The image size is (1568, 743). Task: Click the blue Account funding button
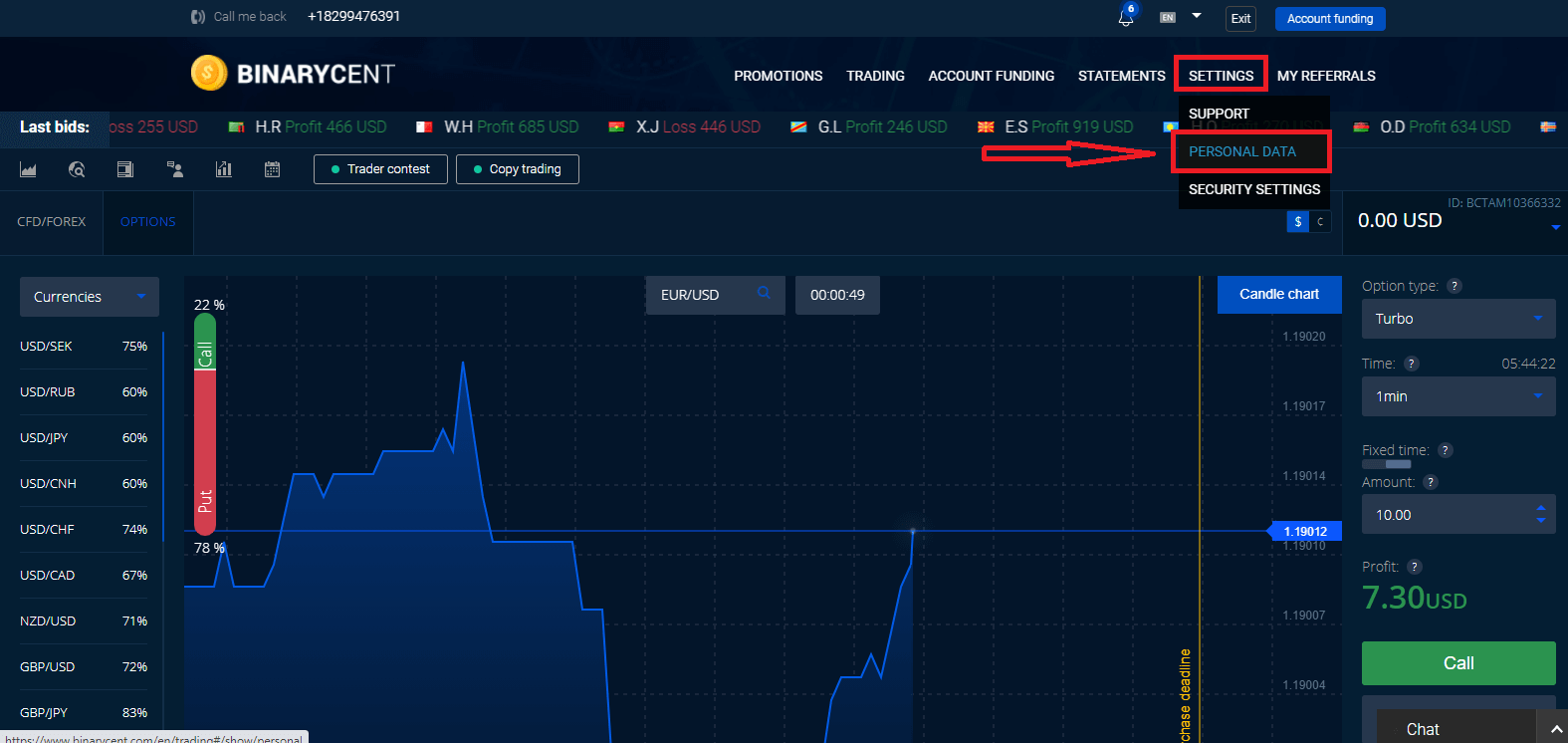coord(1330,18)
